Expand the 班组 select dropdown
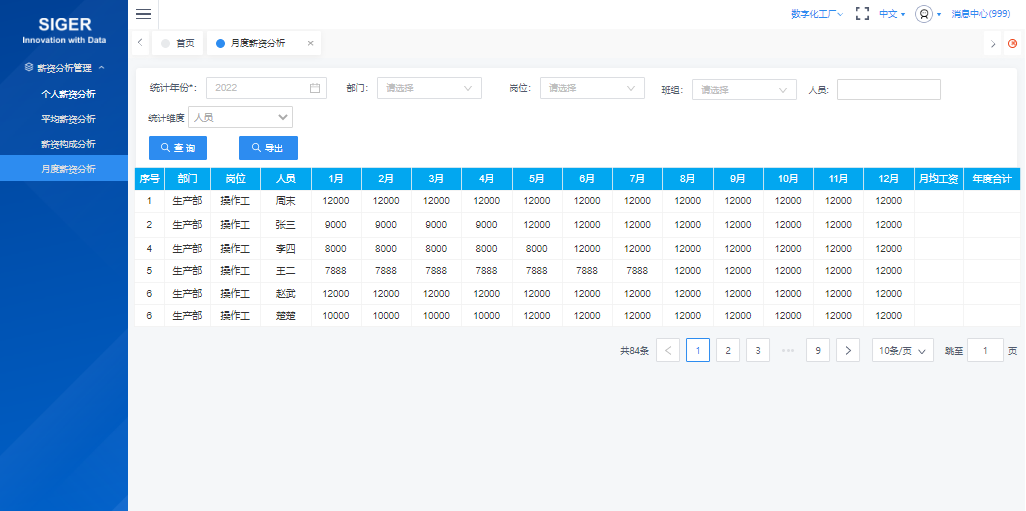Image resolution: width=1026 pixels, height=511 pixels. pos(745,90)
